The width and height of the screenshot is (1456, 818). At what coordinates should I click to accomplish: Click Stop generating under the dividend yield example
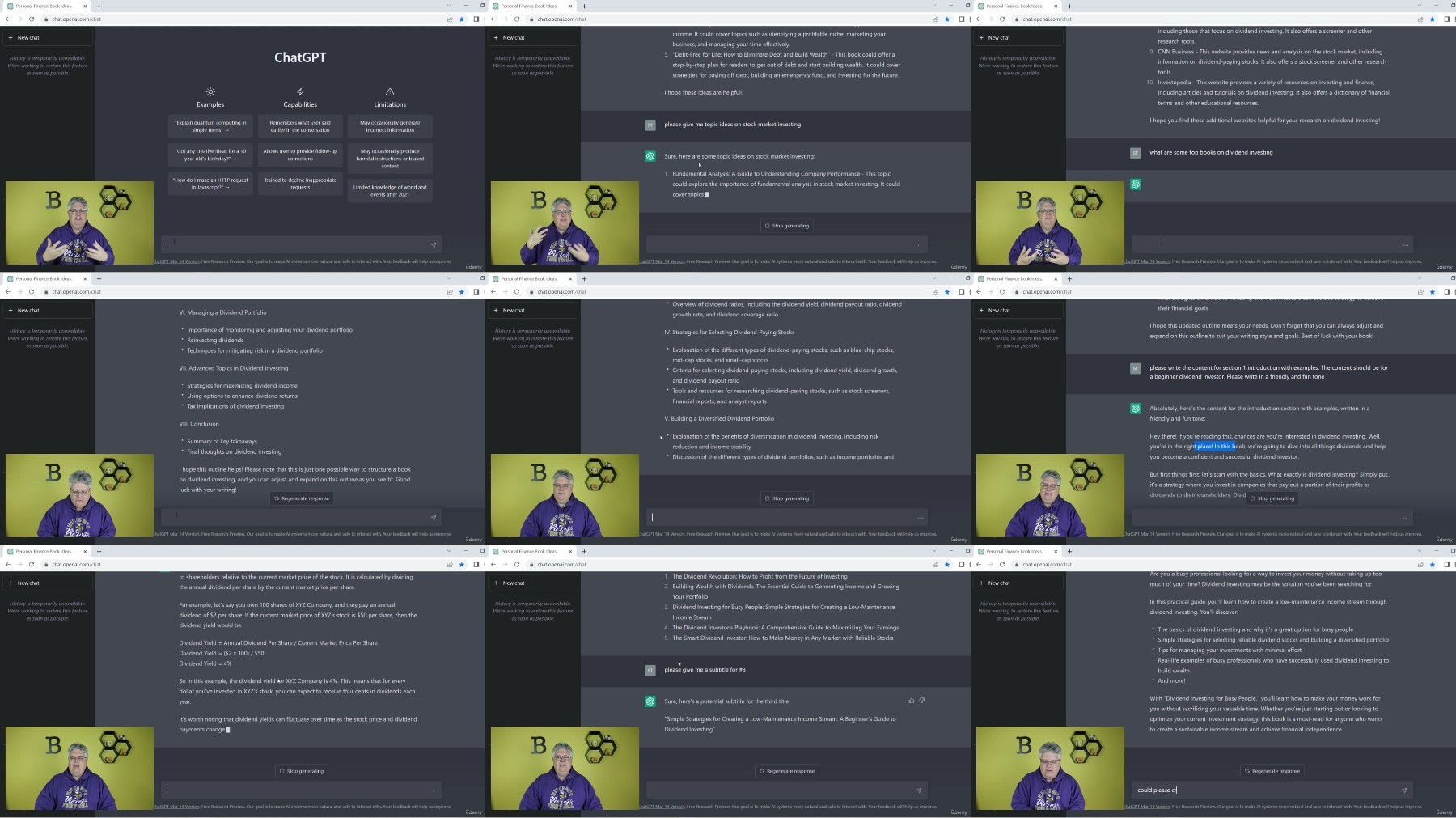[302, 771]
